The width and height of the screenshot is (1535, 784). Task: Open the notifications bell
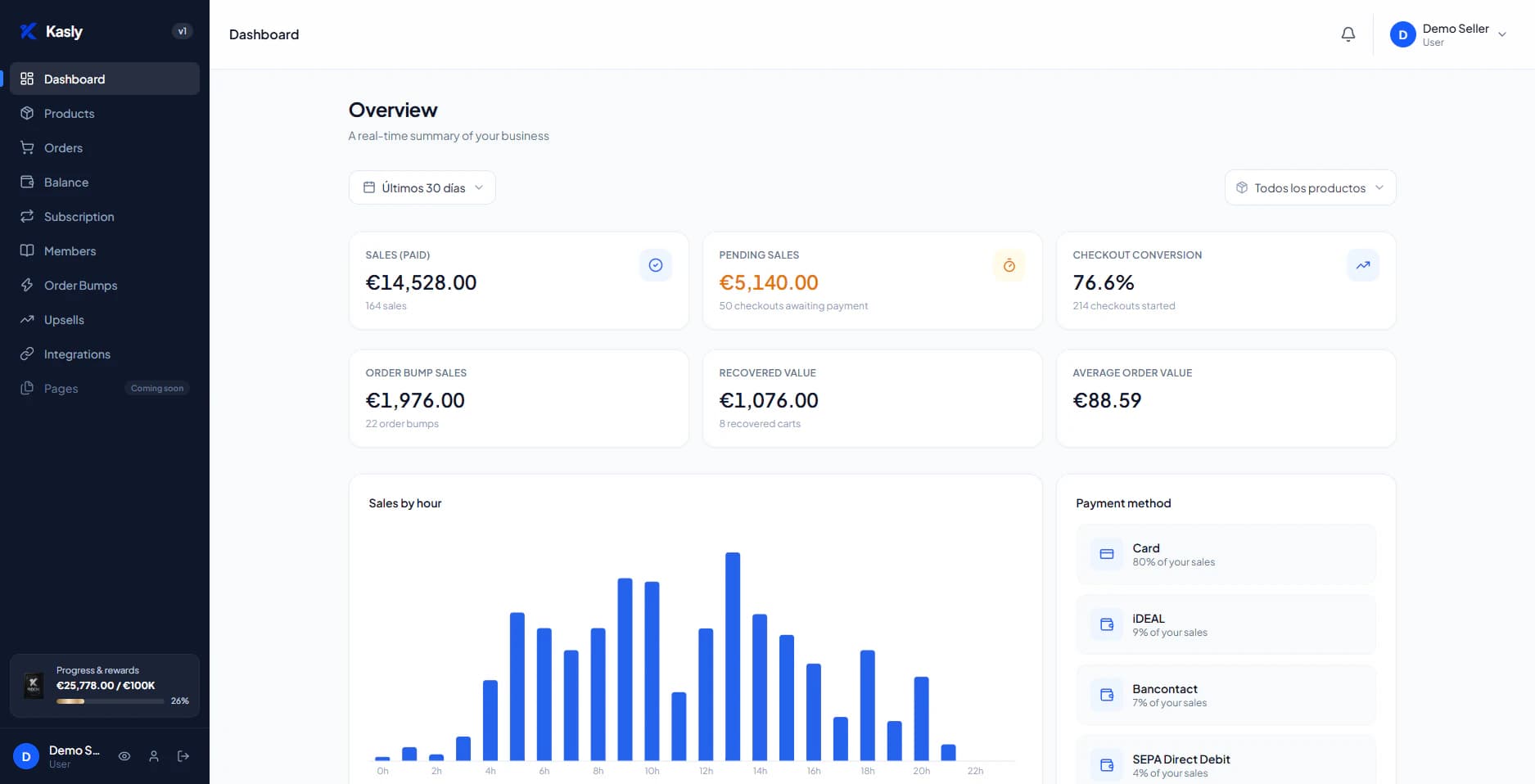point(1348,34)
